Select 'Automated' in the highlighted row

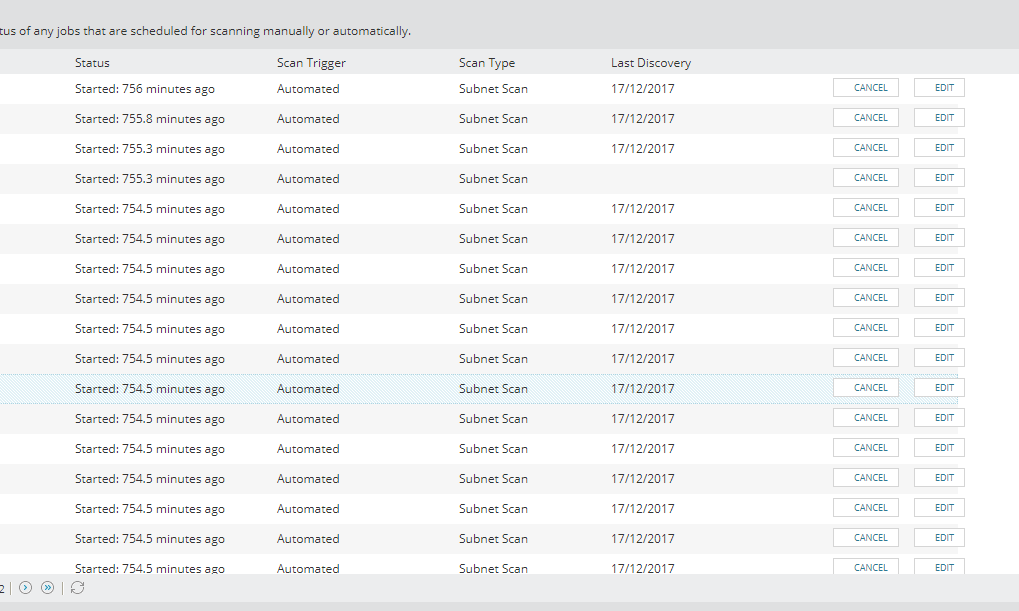[308, 389]
